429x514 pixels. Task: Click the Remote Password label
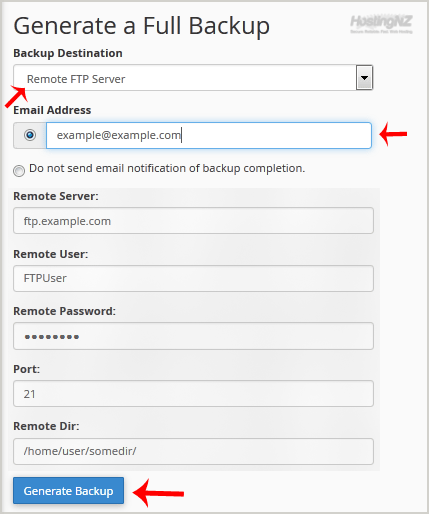coord(64,311)
